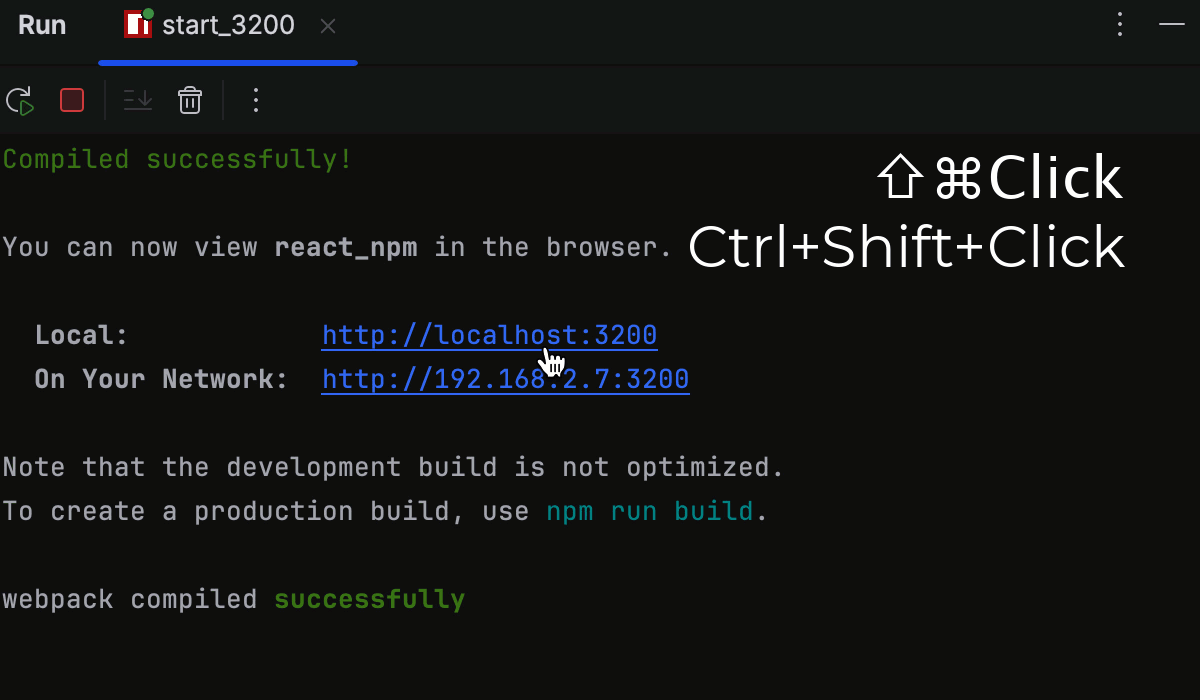Stop the running process

coord(72,100)
